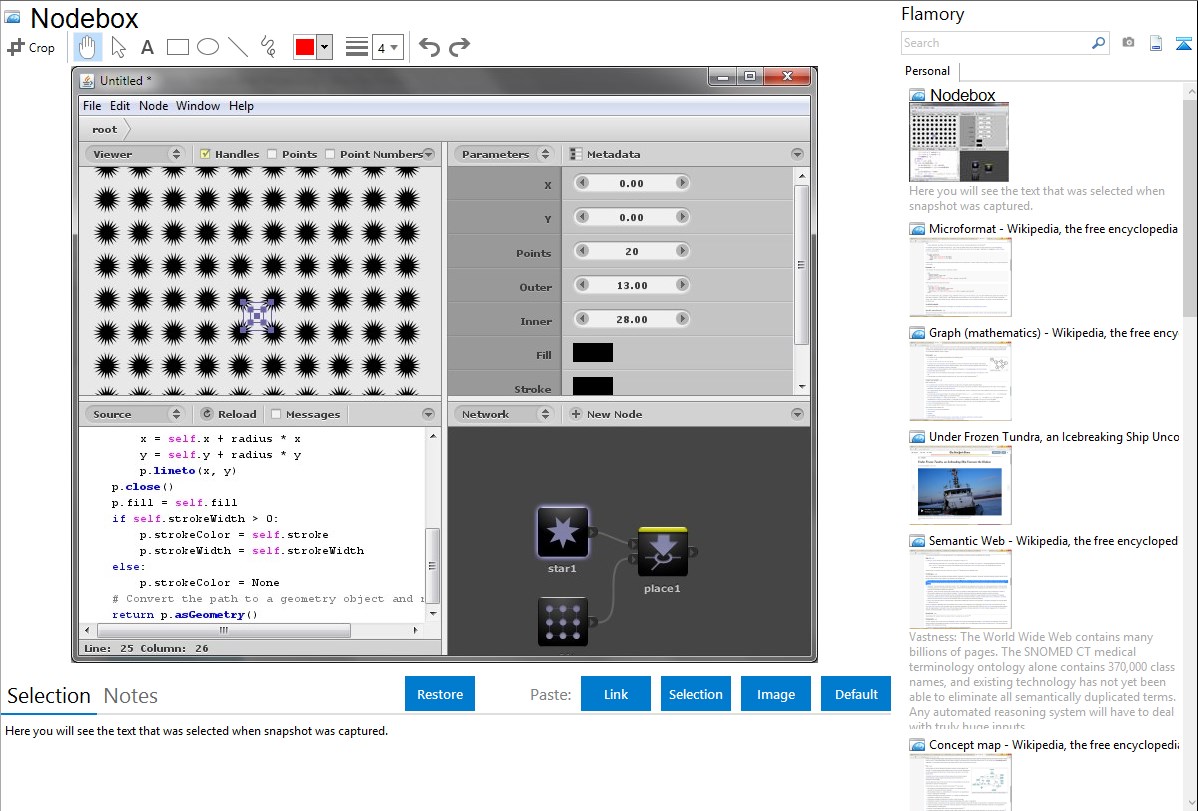
Task: Open the Source pane selector dropdown
Action: click(x=136, y=414)
